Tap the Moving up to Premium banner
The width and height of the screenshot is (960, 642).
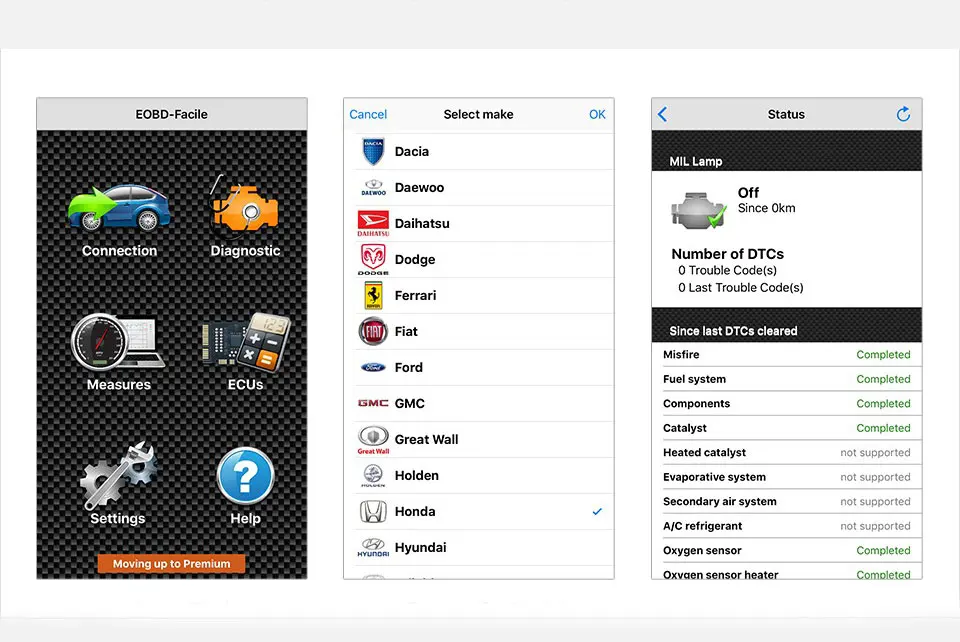(x=171, y=564)
